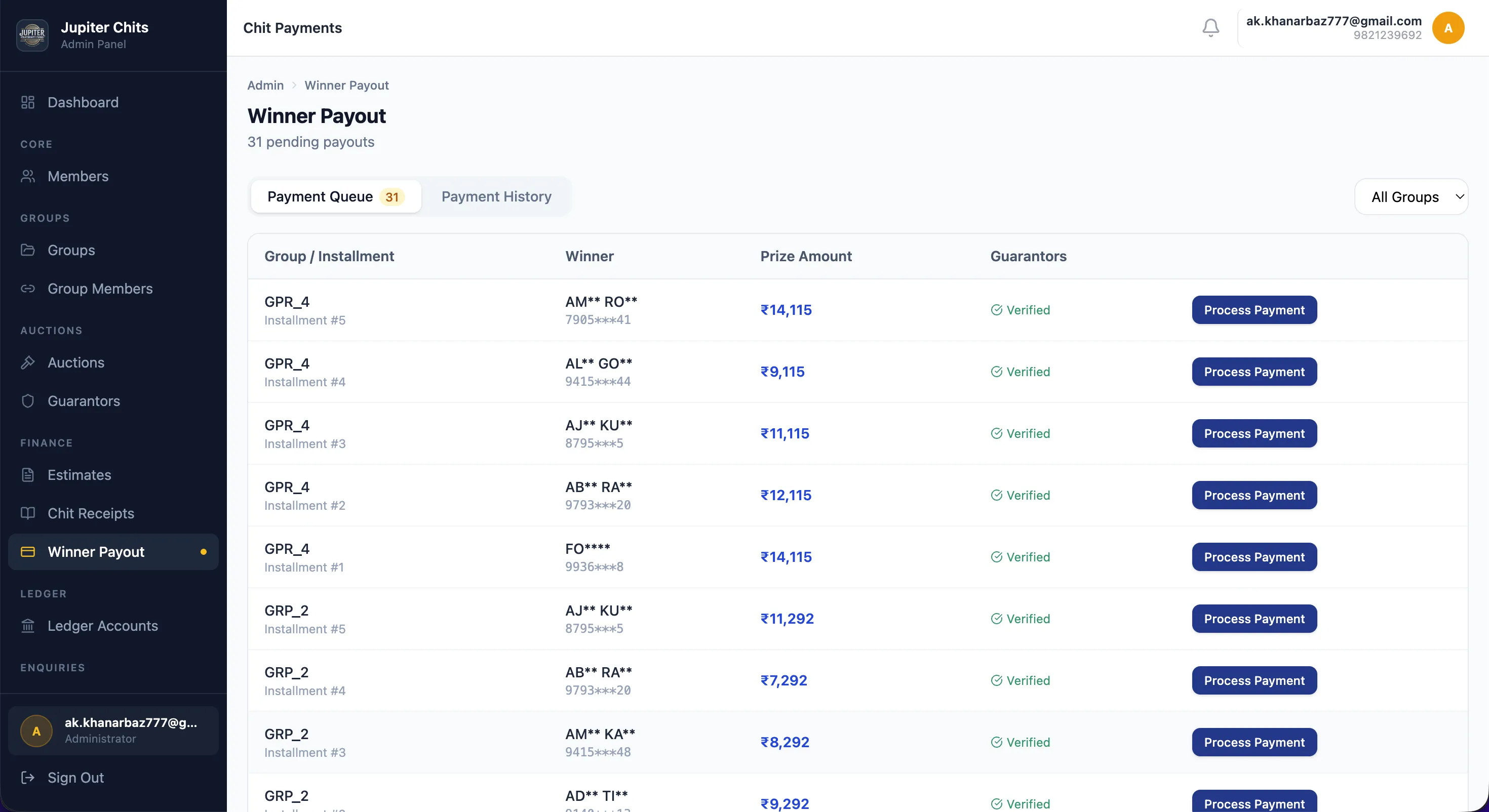1489x812 pixels.
Task: Process payment for GPR_4 Installment #5
Action: point(1253,310)
